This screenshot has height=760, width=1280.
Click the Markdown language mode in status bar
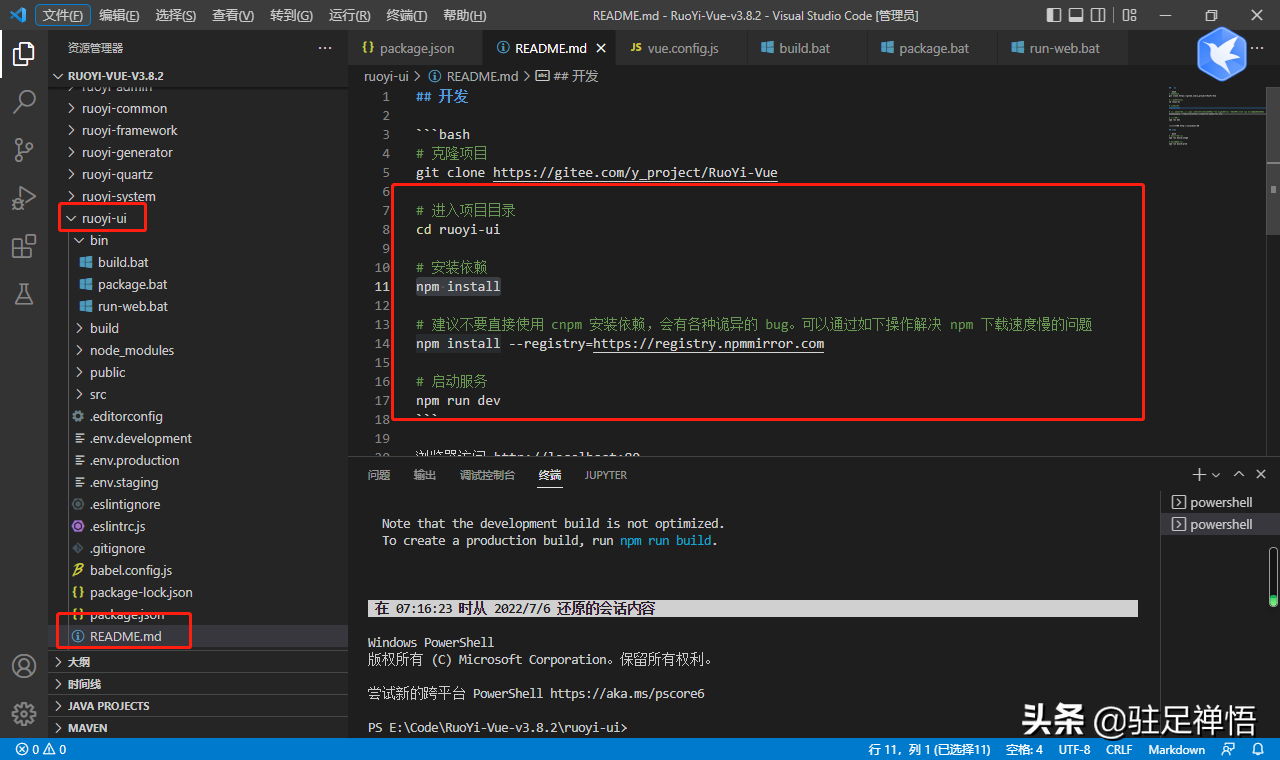point(1176,749)
